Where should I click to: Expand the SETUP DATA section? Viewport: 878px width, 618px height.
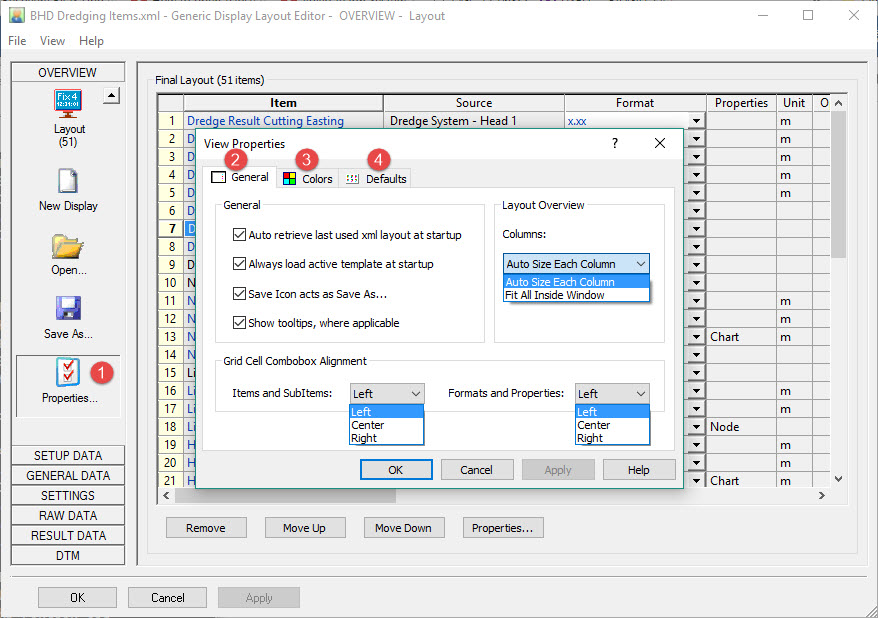(68, 456)
